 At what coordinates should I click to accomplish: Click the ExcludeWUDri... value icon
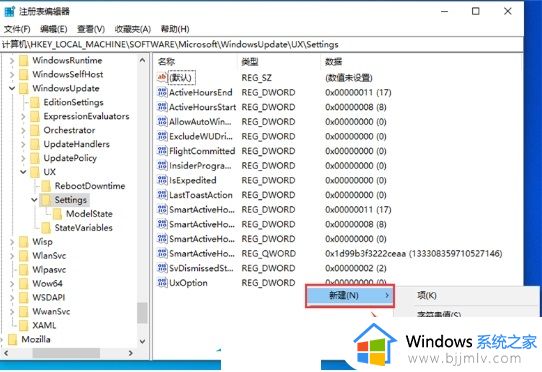pyautogui.click(x=162, y=136)
